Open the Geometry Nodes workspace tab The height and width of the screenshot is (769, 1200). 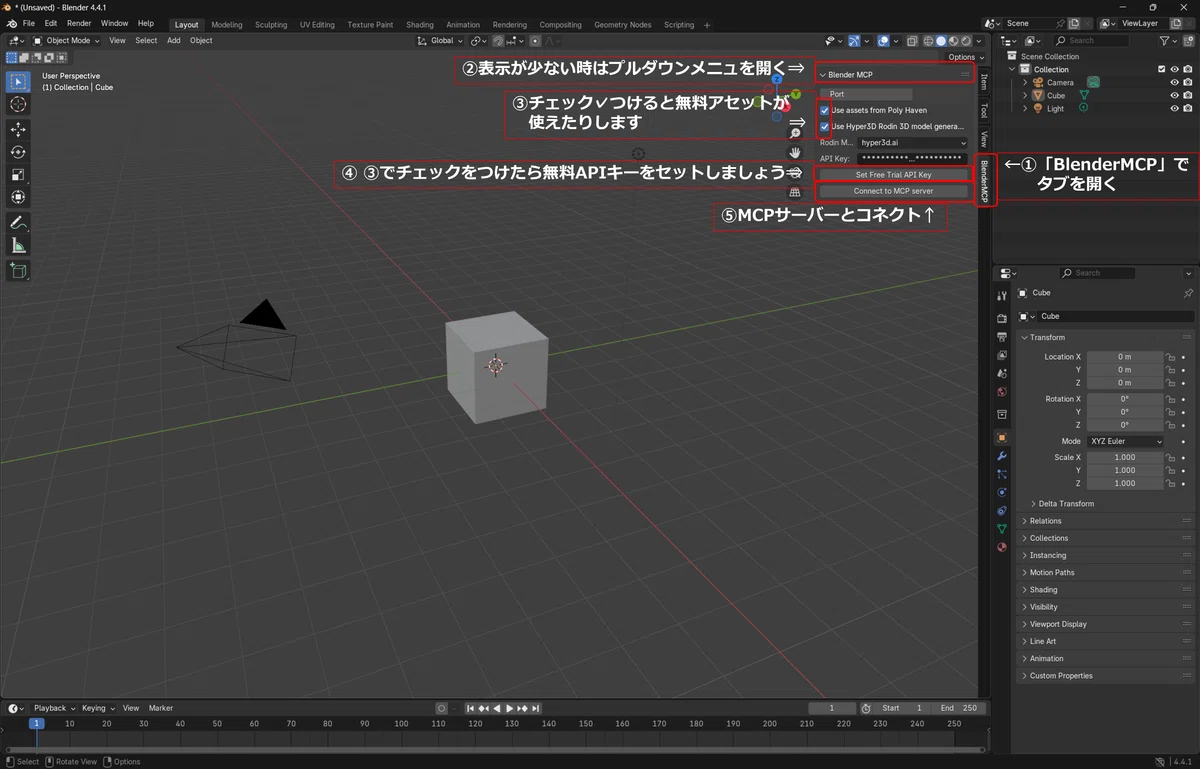click(622, 24)
